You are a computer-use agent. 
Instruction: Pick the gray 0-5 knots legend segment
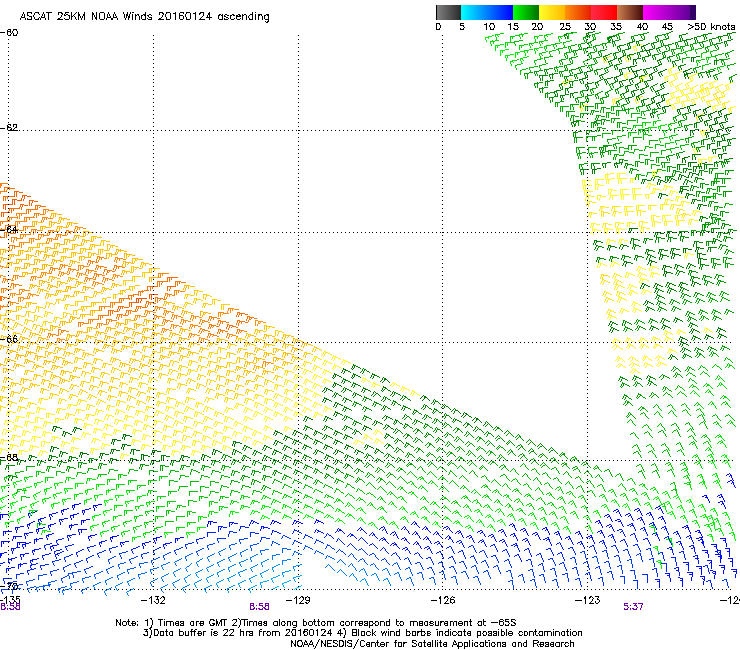[448, 12]
